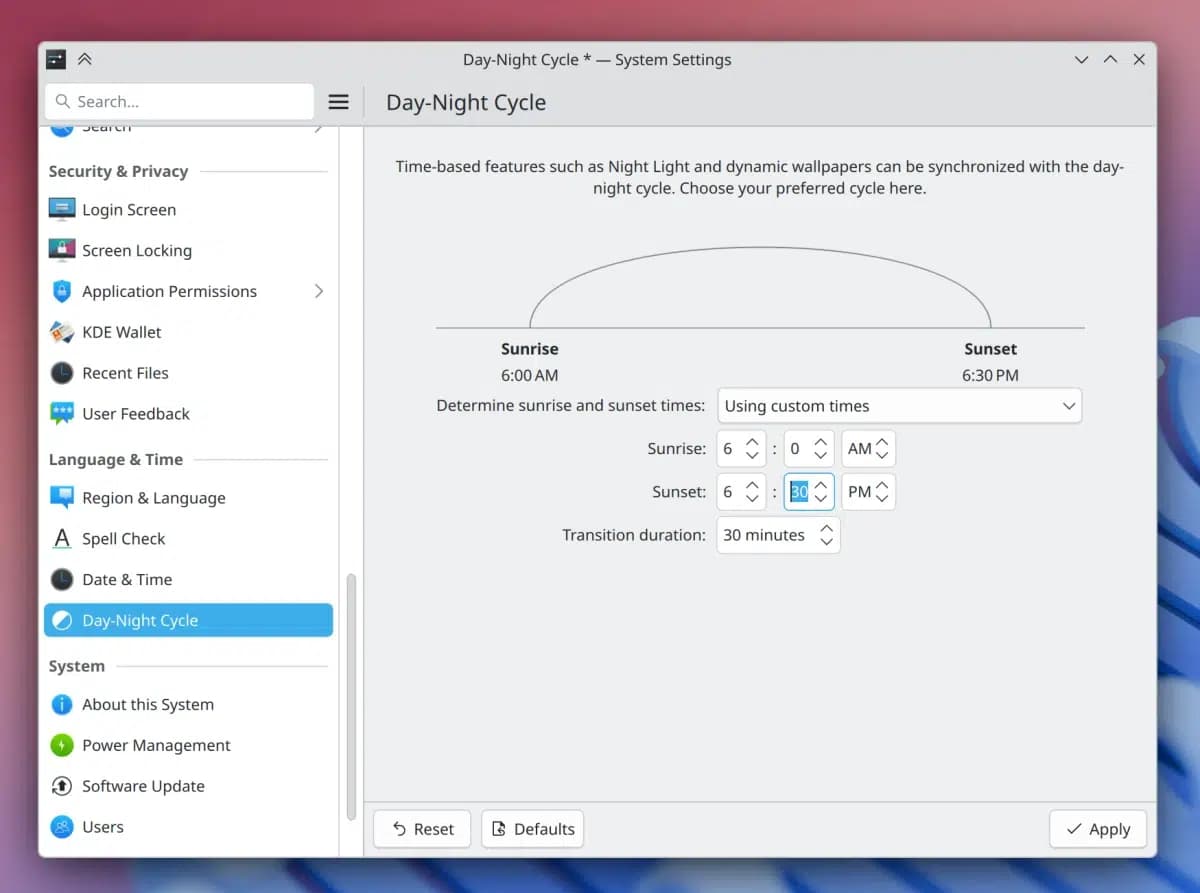
Task: Click the Software Update icon
Action: coord(62,787)
